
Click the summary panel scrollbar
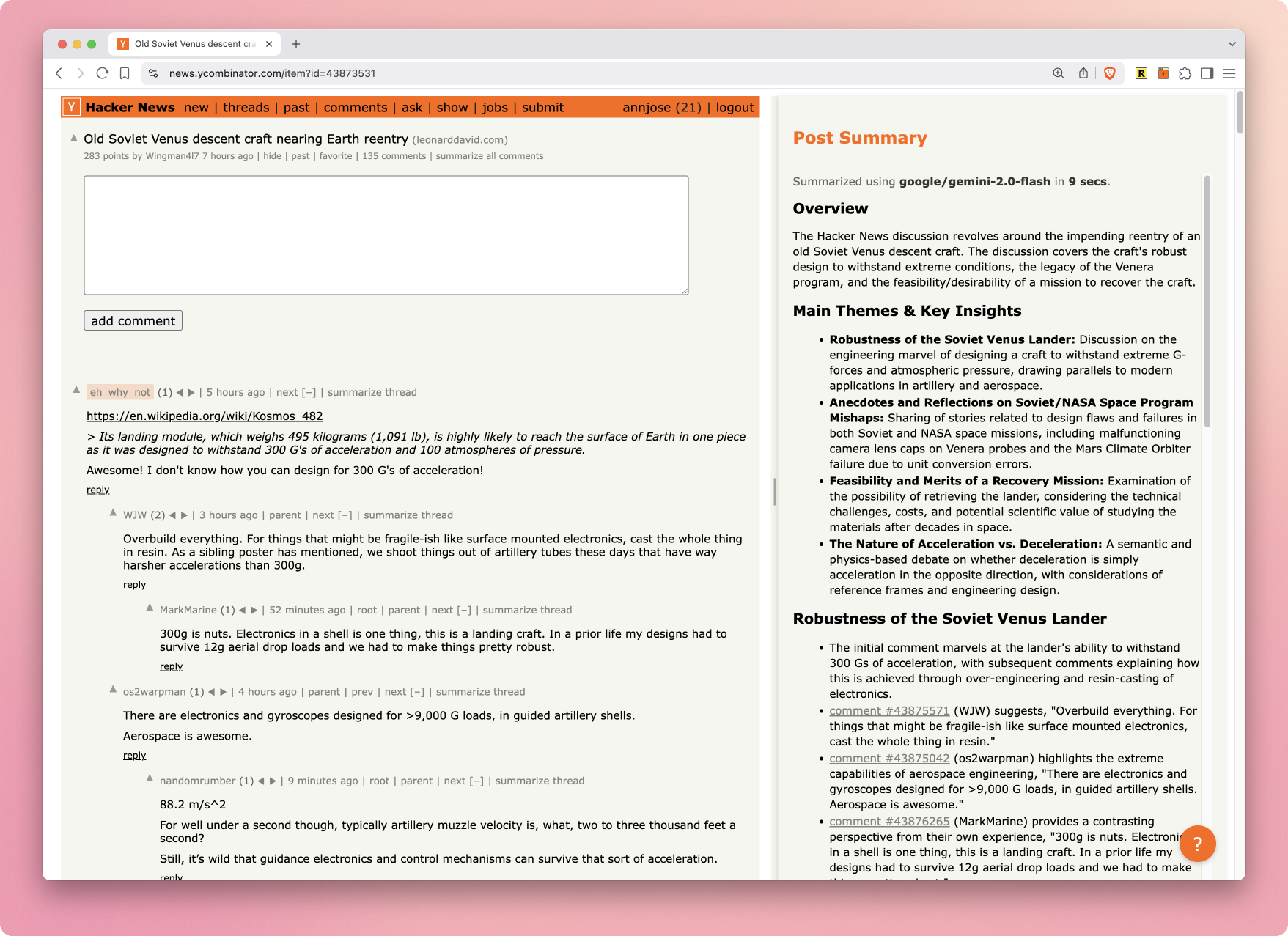(1207, 301)
